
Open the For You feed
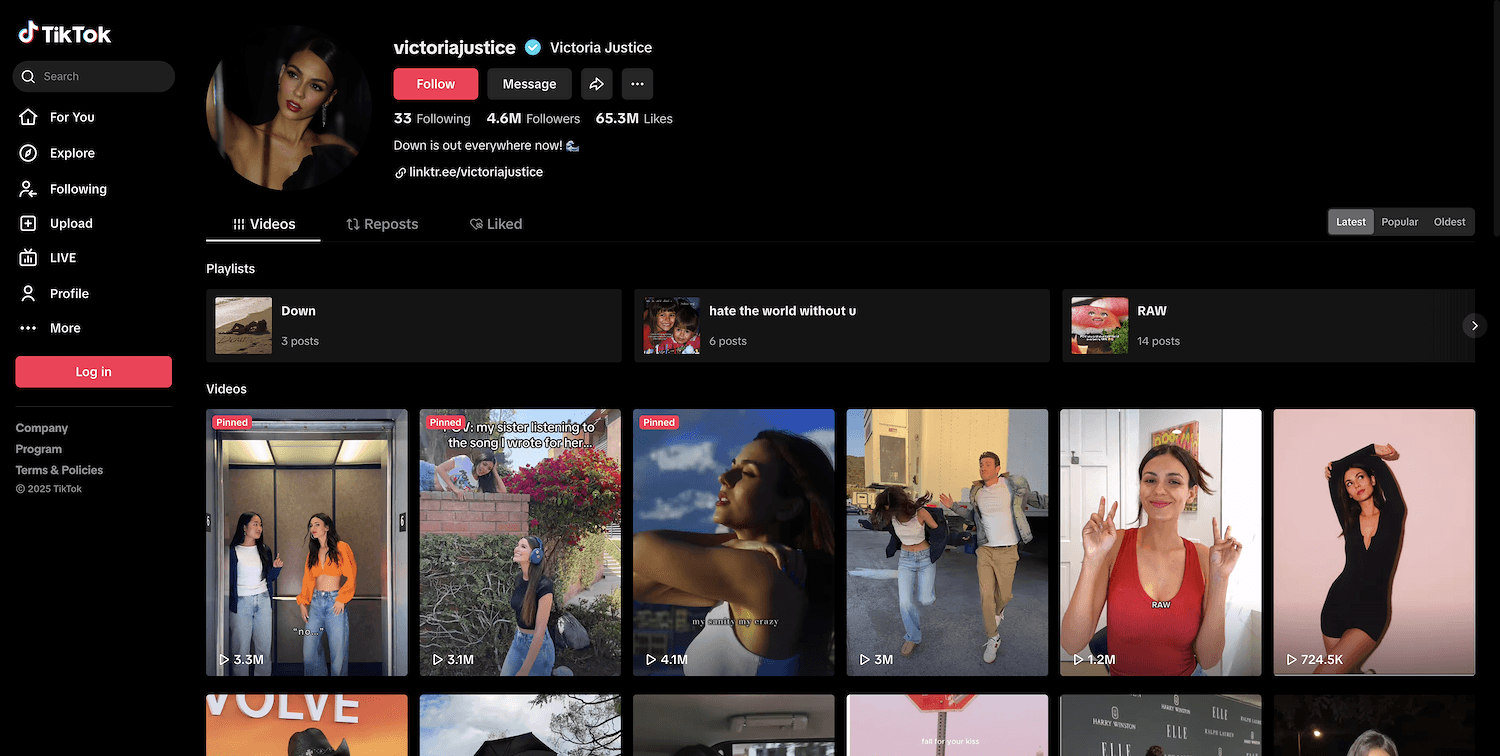tap(71, 117)
